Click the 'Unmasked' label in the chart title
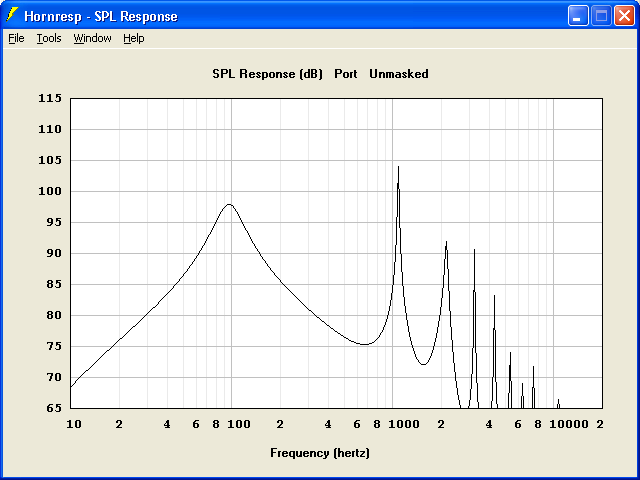The width and height of the screenshot is (640, 480). 399,74
